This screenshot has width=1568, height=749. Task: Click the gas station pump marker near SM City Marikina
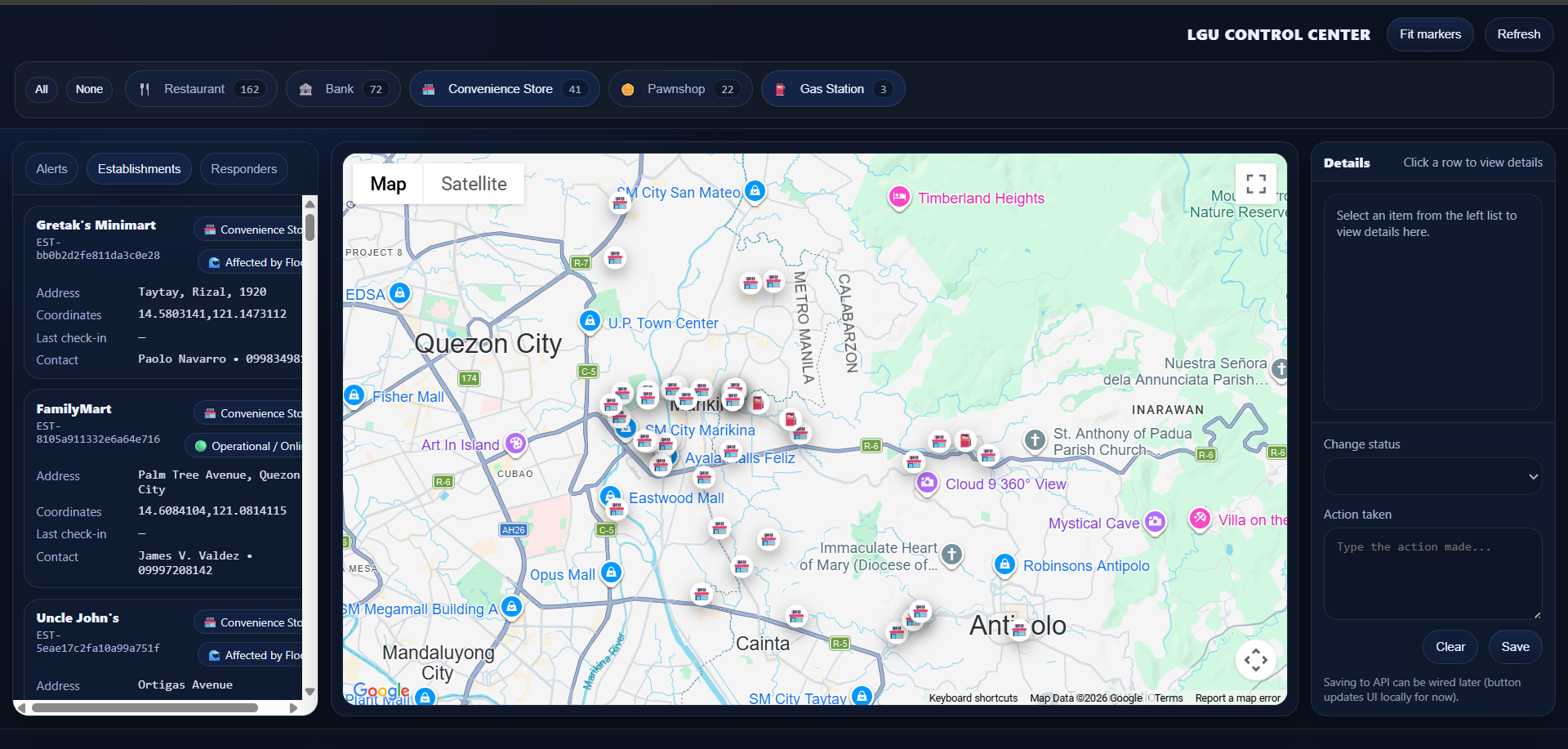[x=757, y=403]
